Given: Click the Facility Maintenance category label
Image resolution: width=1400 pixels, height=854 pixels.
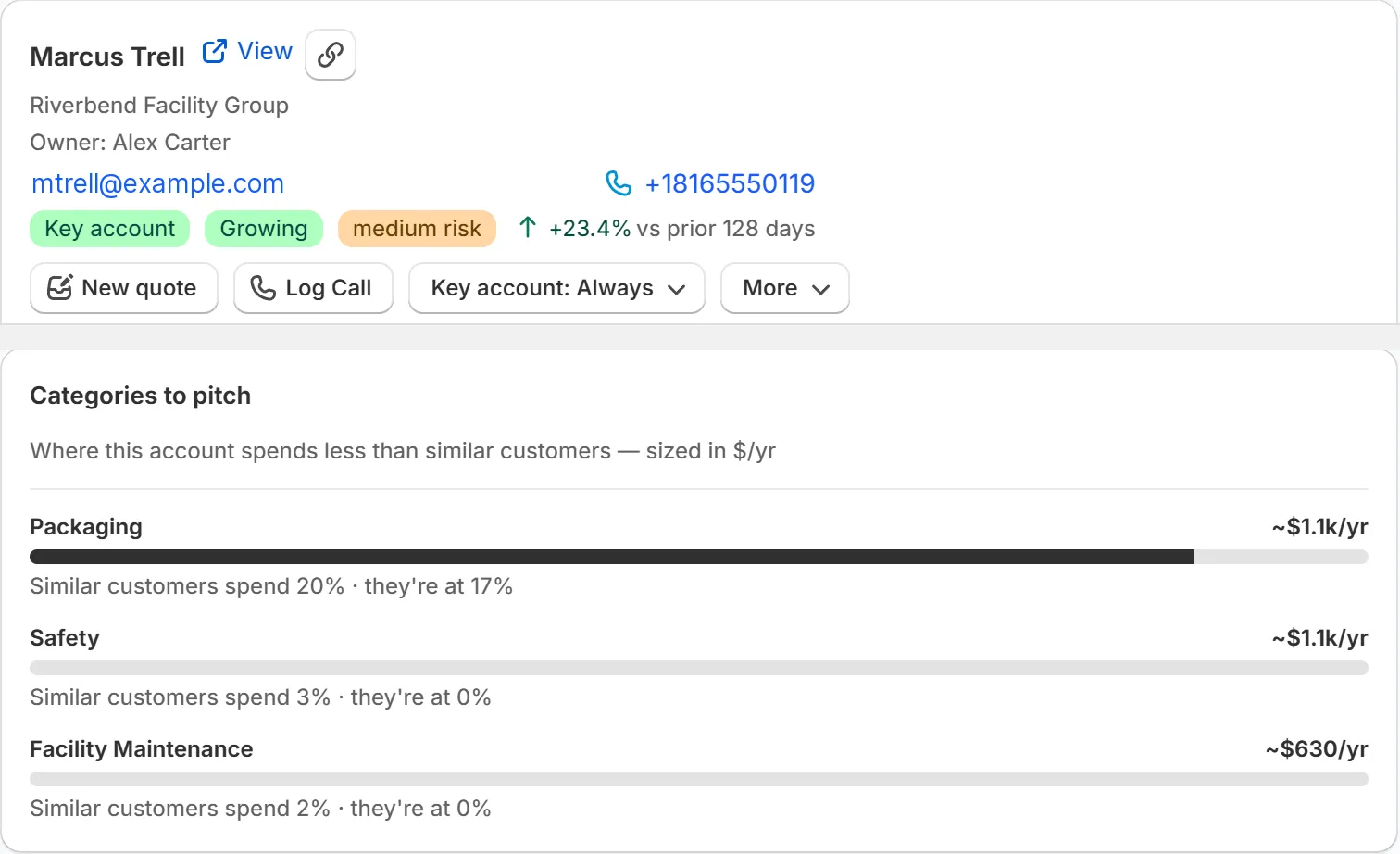Looking at the screenshot, I should click(x=142, y=749).
